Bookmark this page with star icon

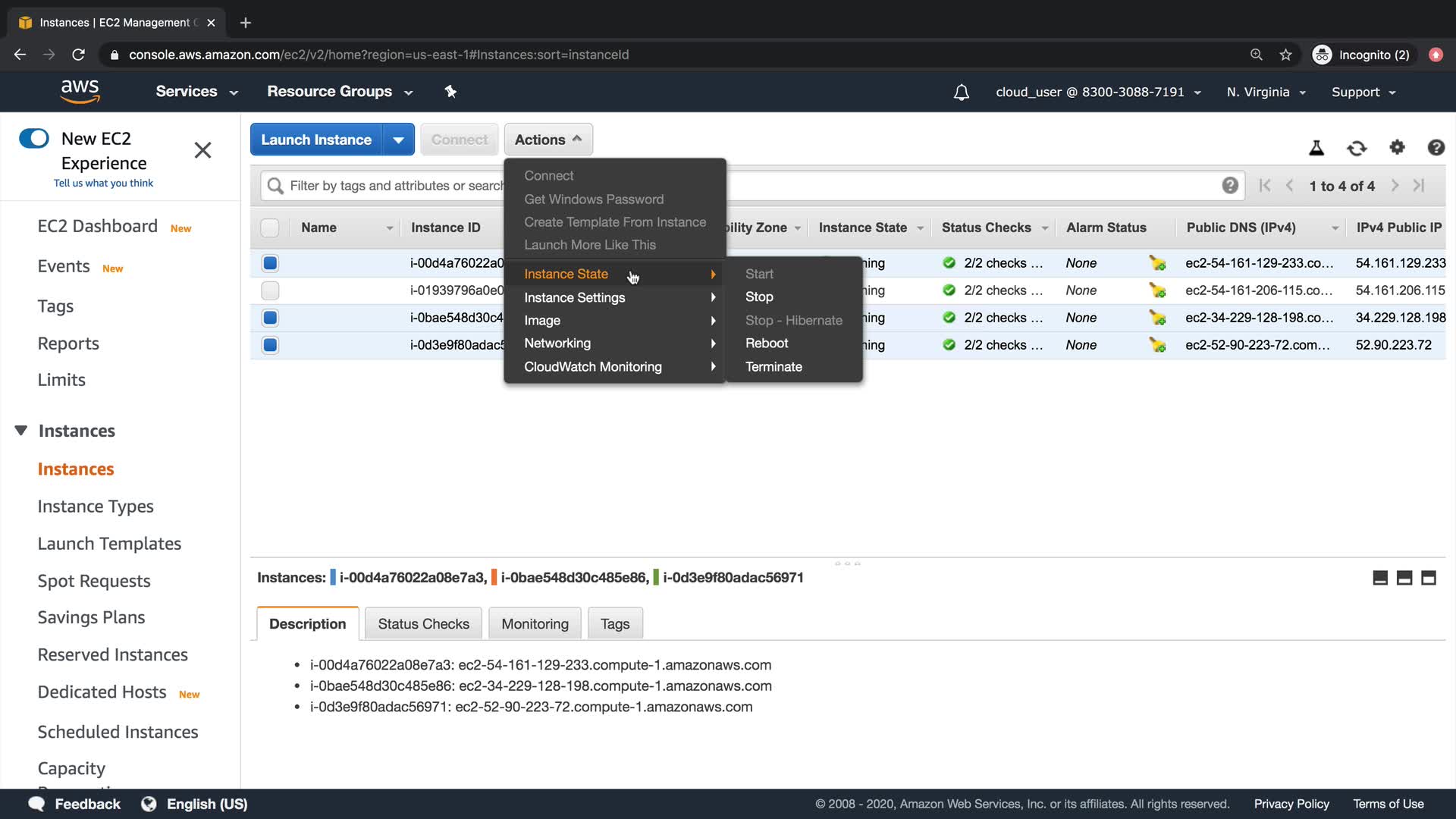[1285, 55]
